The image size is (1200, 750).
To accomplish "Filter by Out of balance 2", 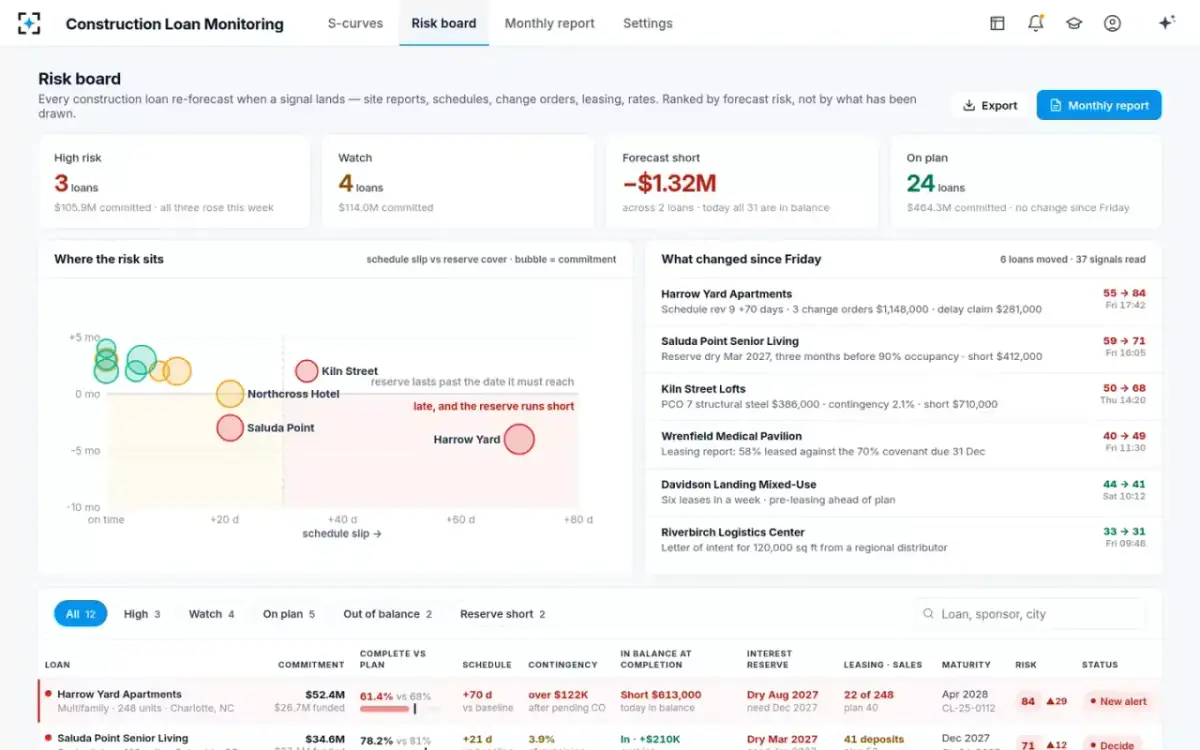I will tap(388, 614).
